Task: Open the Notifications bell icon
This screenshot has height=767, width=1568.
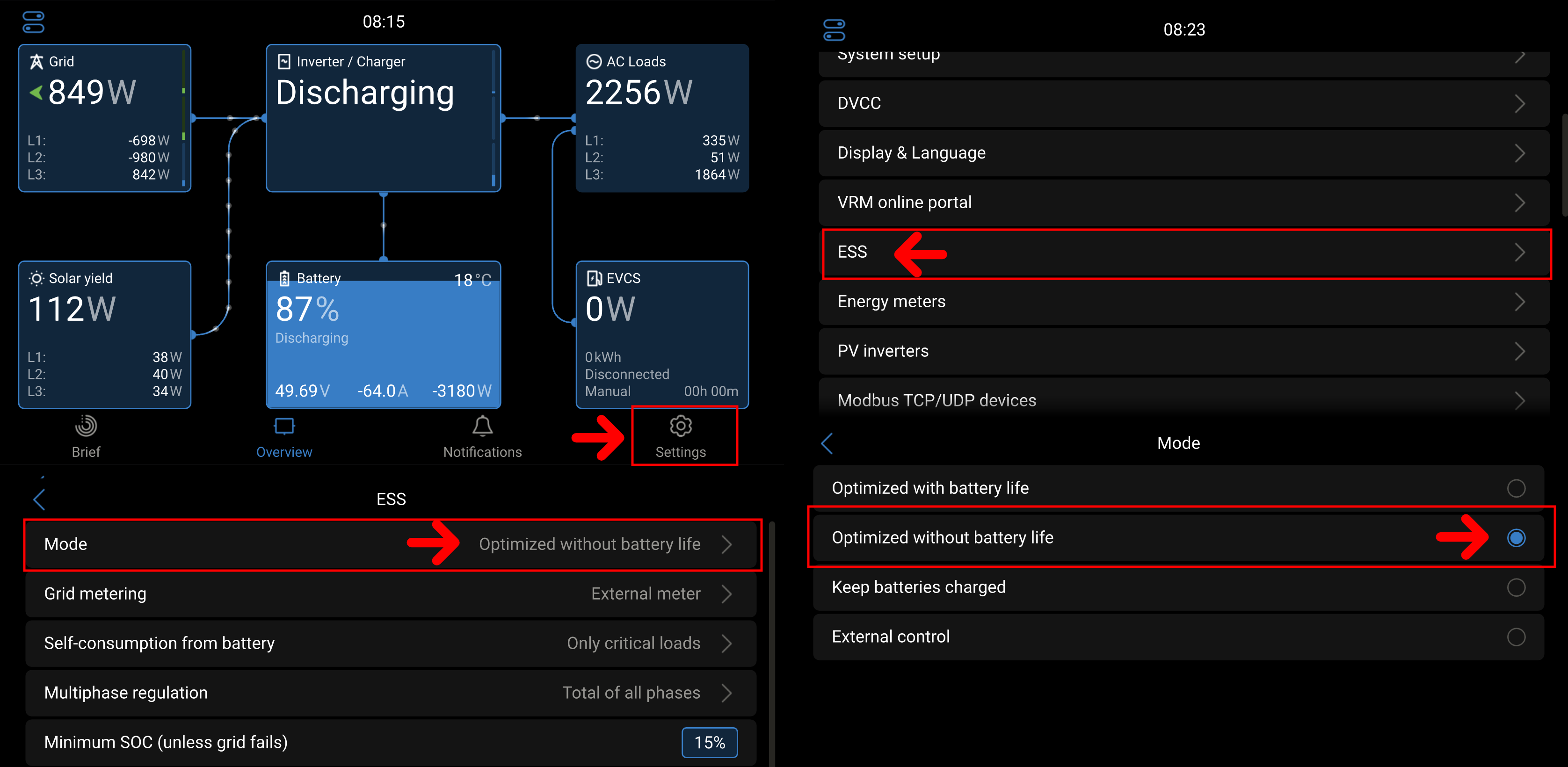Action: (x=482, y=426)
